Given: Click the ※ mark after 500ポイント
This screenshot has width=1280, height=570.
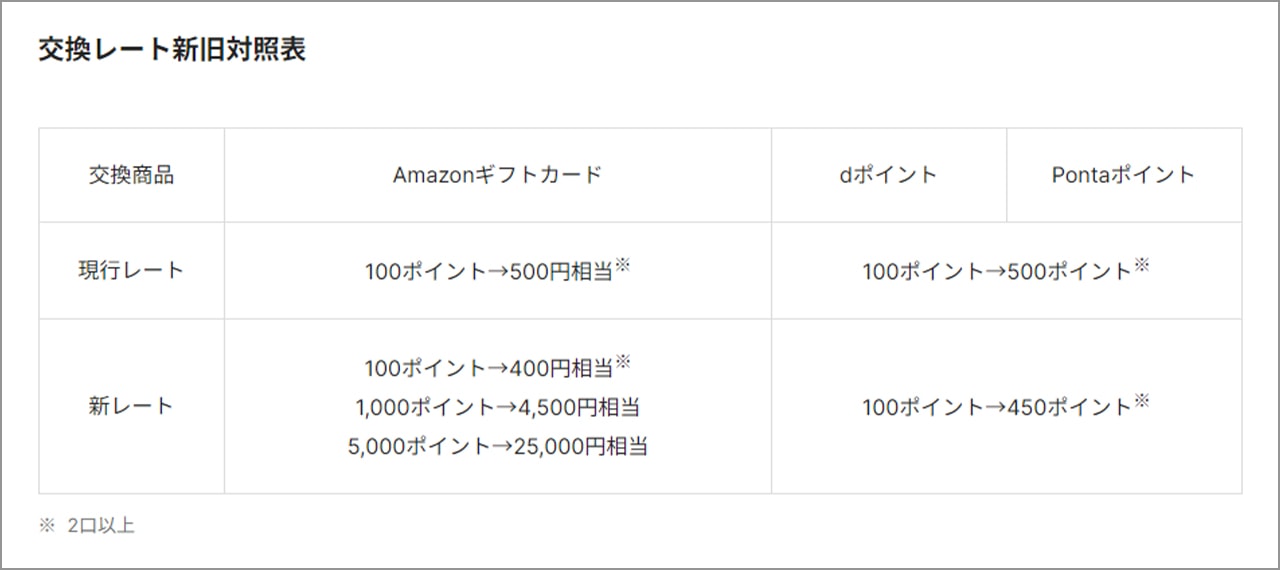Looking at the screenshot, I should (1141, 265).
